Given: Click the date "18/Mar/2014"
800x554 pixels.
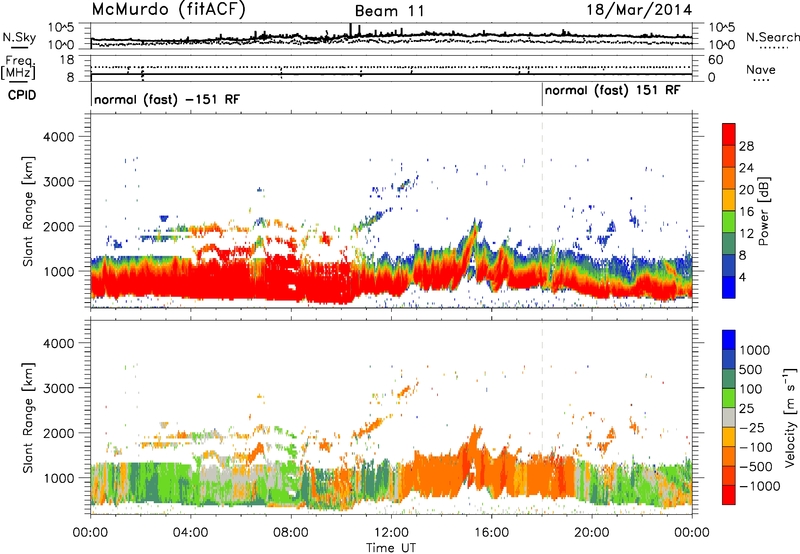Looking at the screenshot, I should click(x=639, y=10).
